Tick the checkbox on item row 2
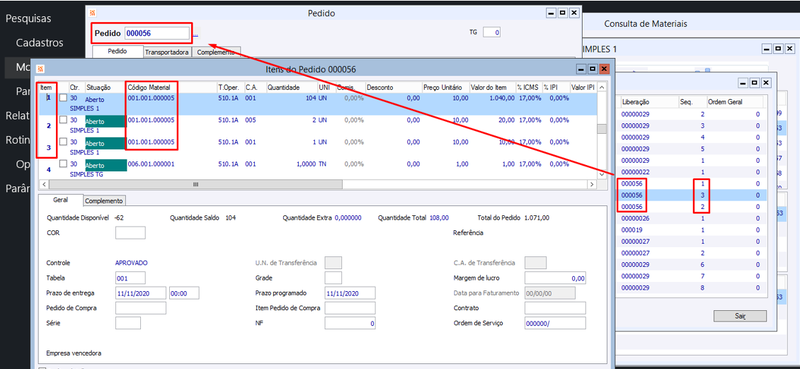The height and width of the screenshot is (369, 800). pyautogui.click(x=63, y=120)
